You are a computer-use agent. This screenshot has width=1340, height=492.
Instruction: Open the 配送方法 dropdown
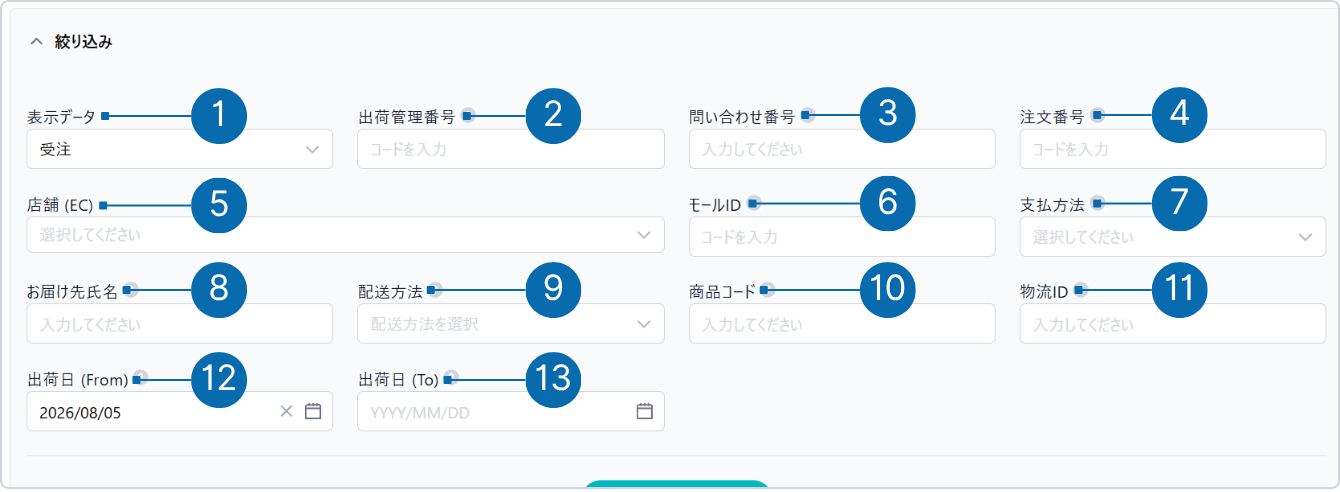pyautogui.click(x=511, y=324)
